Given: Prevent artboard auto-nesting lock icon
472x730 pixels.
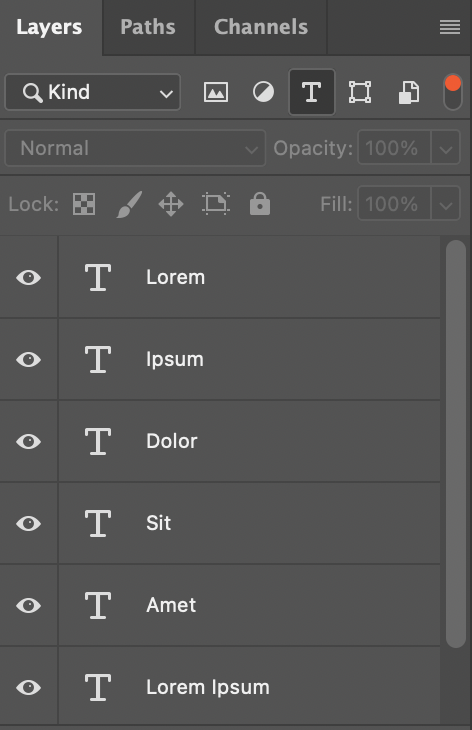Looking at the screenshot, I should tap(216, 204).
